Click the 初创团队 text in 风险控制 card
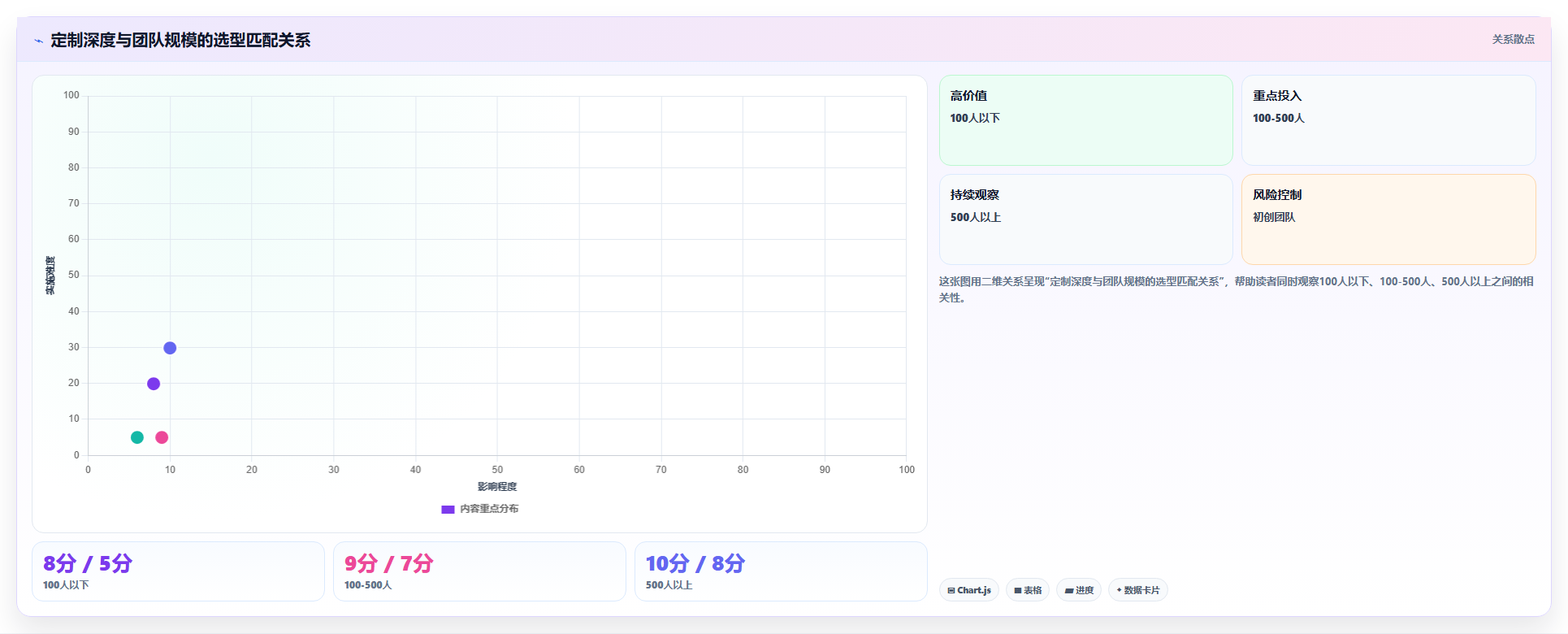 pos(1274,217)
